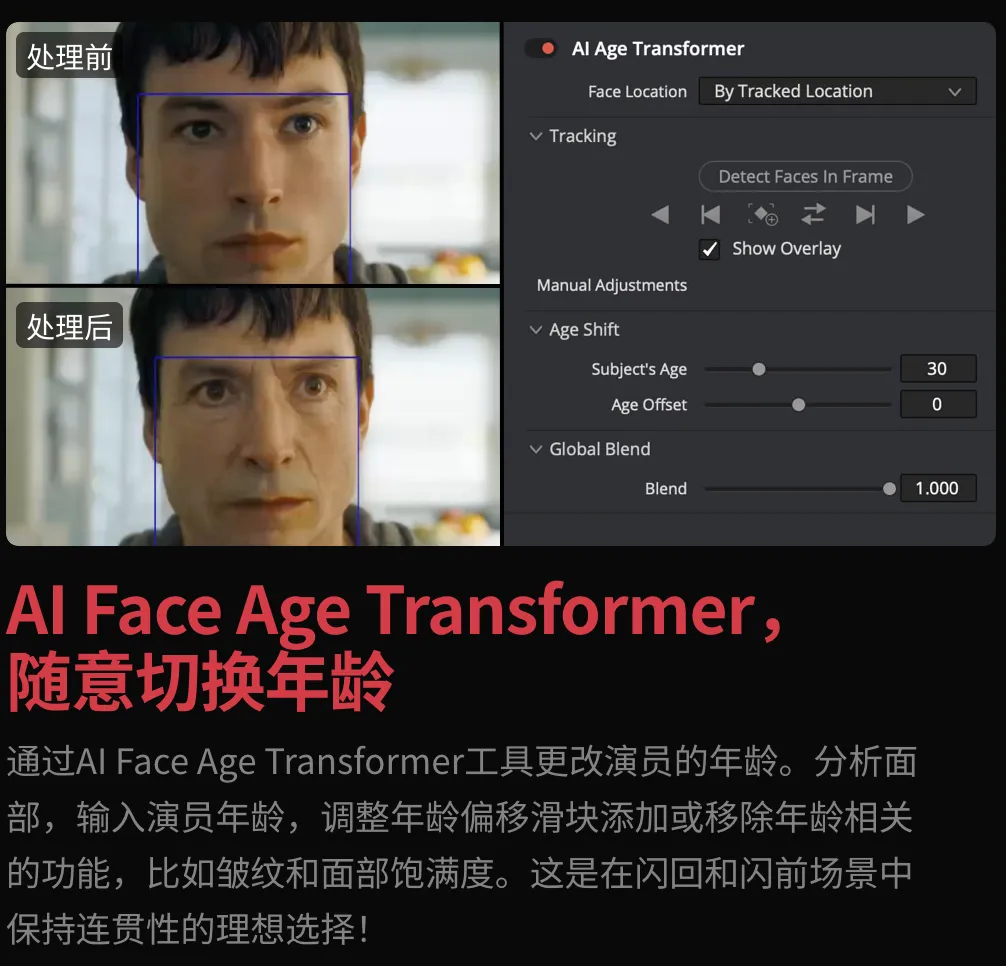
Task: Click track to last frame icon
Action: [865, 214]
